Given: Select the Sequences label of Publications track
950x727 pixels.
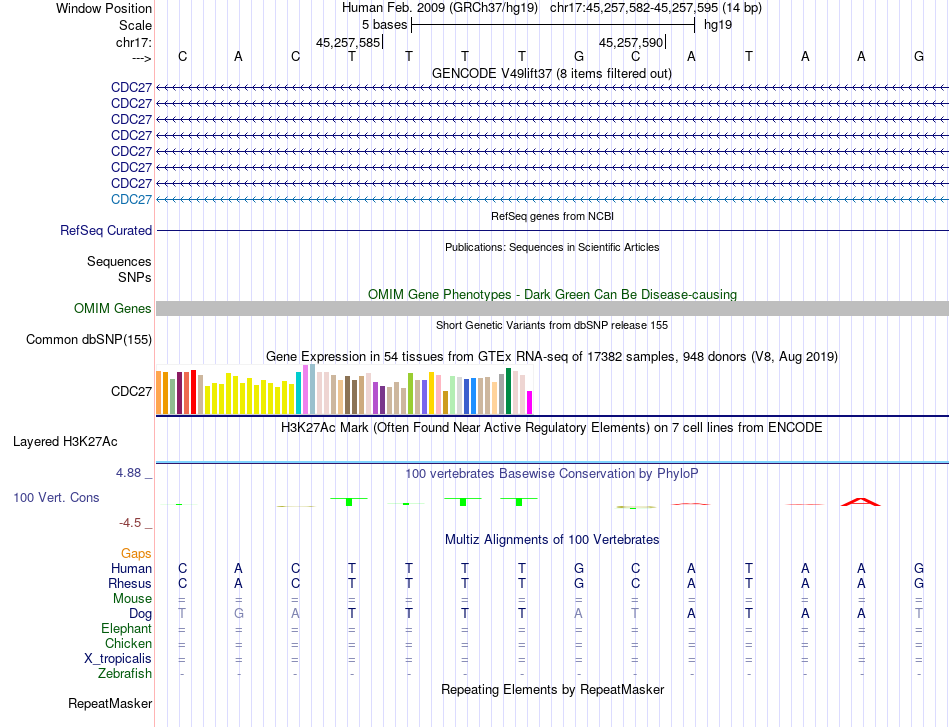Looking at the screenshot, I should pos(119,261).
